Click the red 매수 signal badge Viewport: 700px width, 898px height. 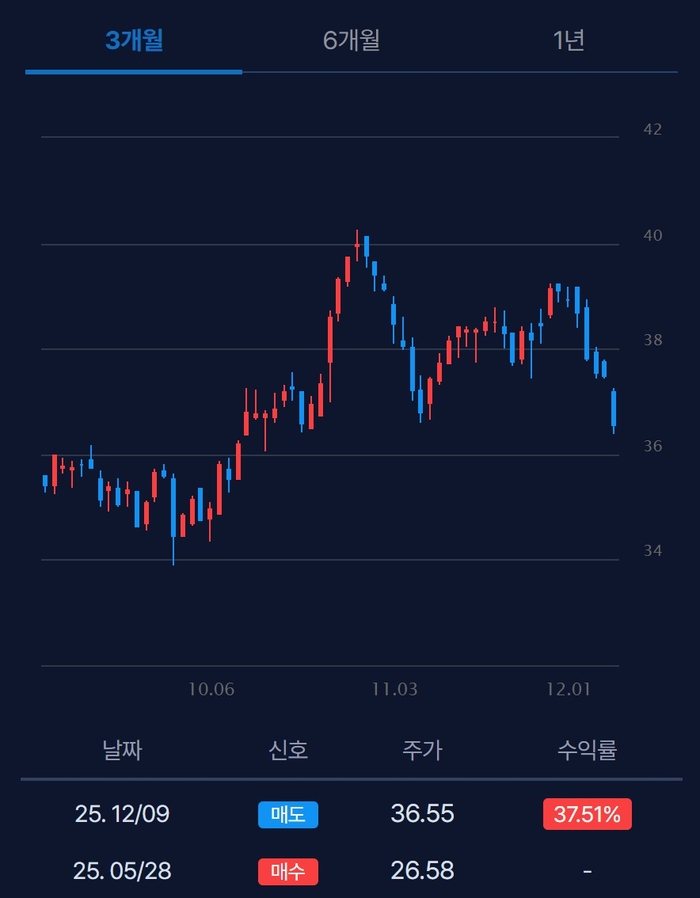click(288, 872)
